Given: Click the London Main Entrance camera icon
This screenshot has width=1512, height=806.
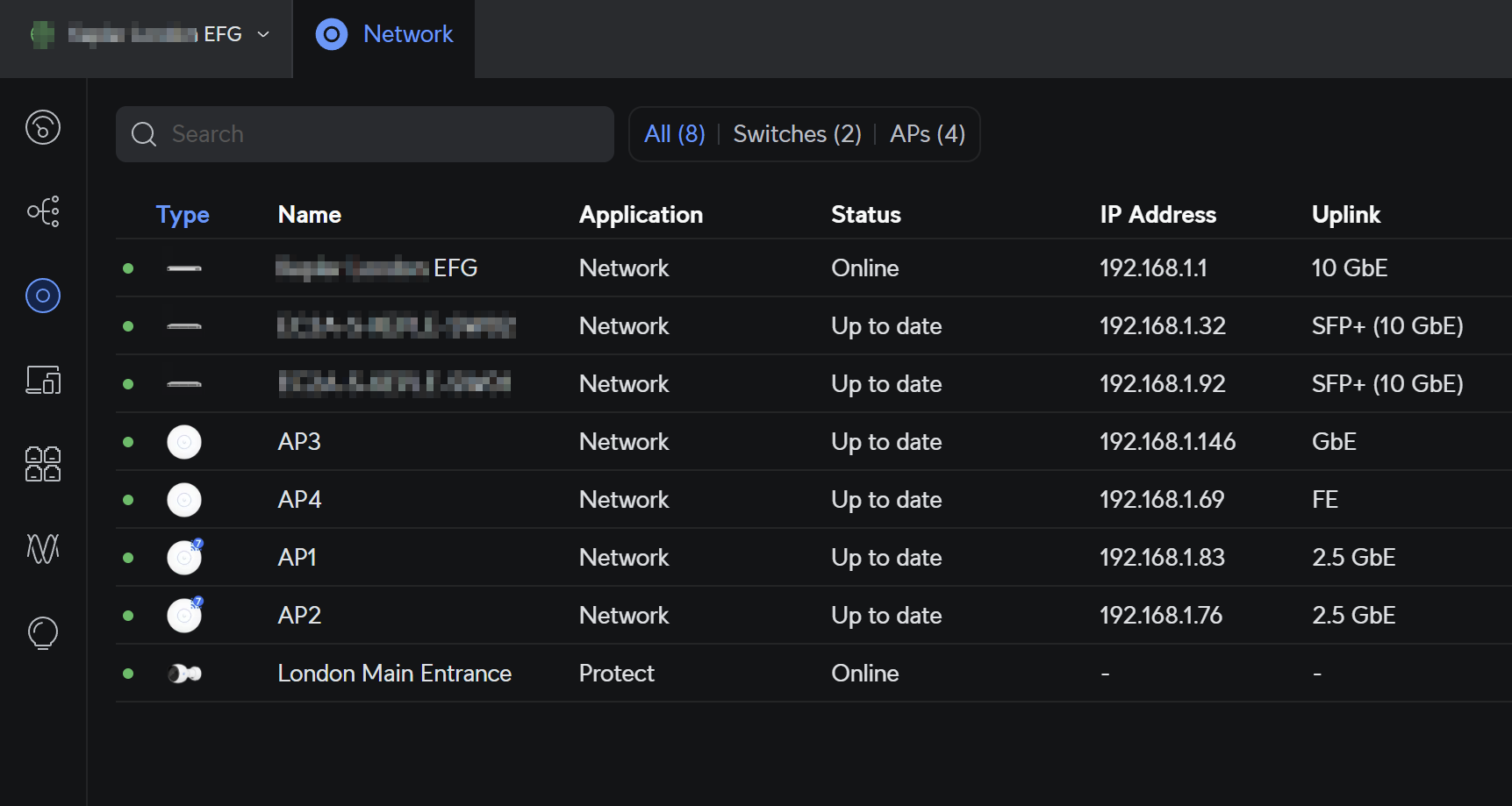Looking at the screenshot, I should pyautogui.click(x=184, y=674).
